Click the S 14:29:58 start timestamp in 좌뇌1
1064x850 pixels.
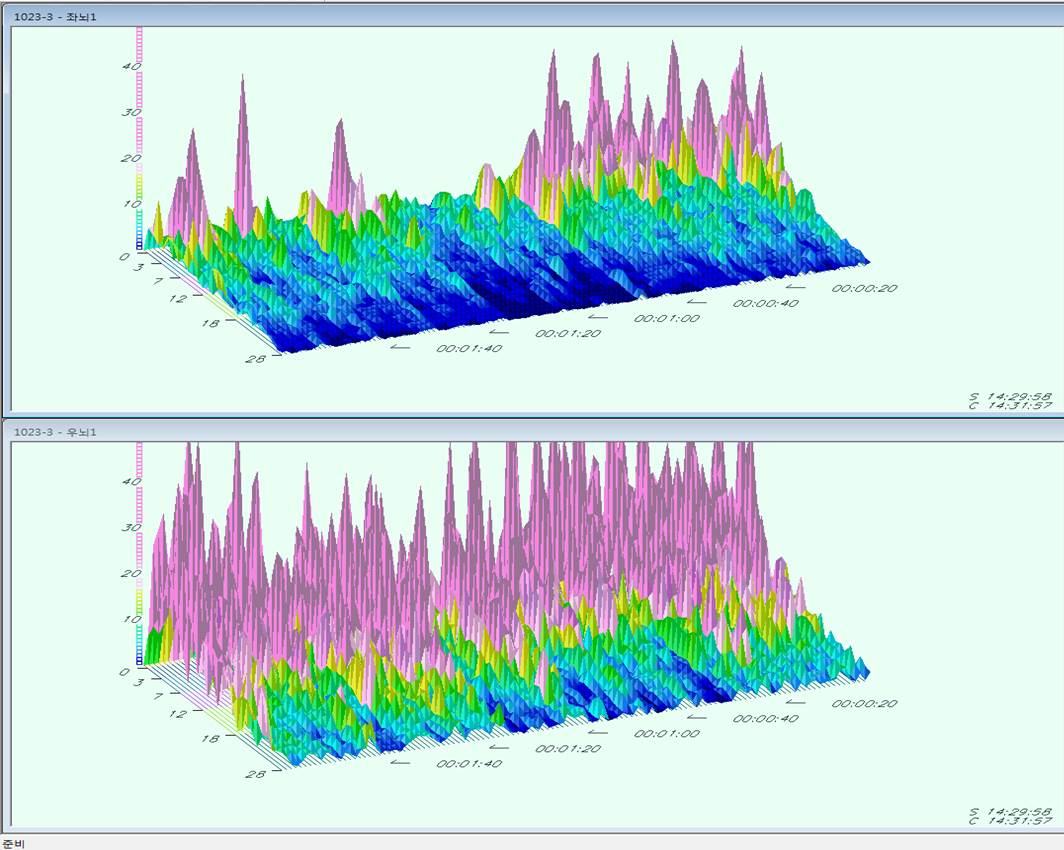[1010, 396]
